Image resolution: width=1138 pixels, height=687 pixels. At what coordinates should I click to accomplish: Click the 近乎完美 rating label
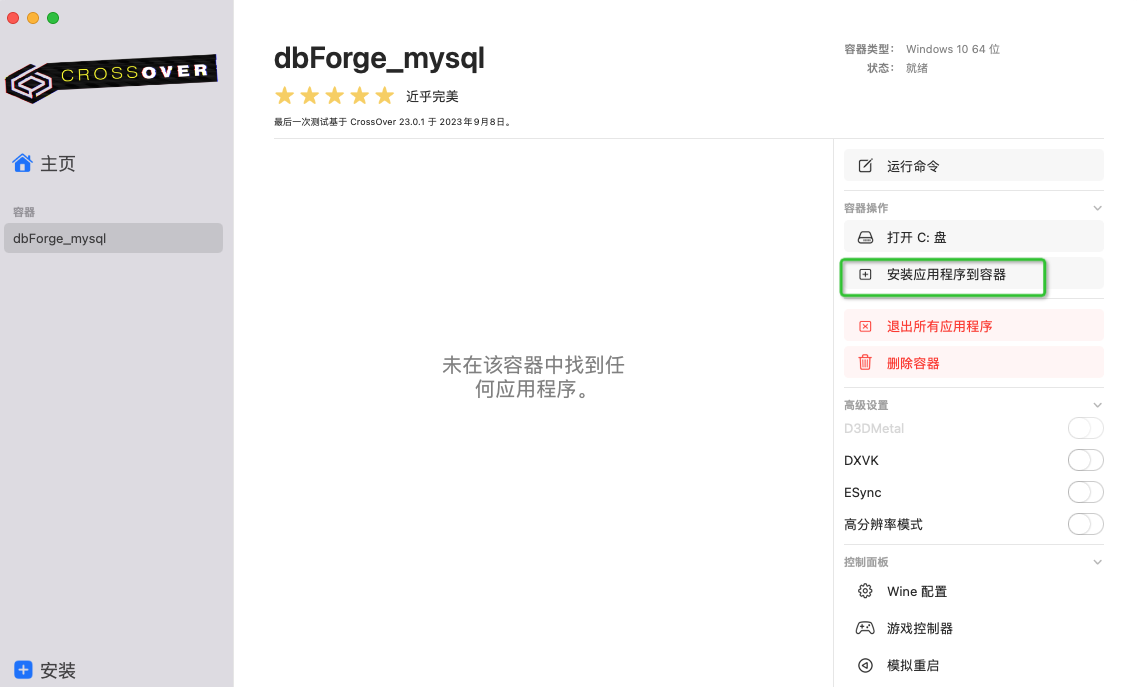[x=432, y=96]
